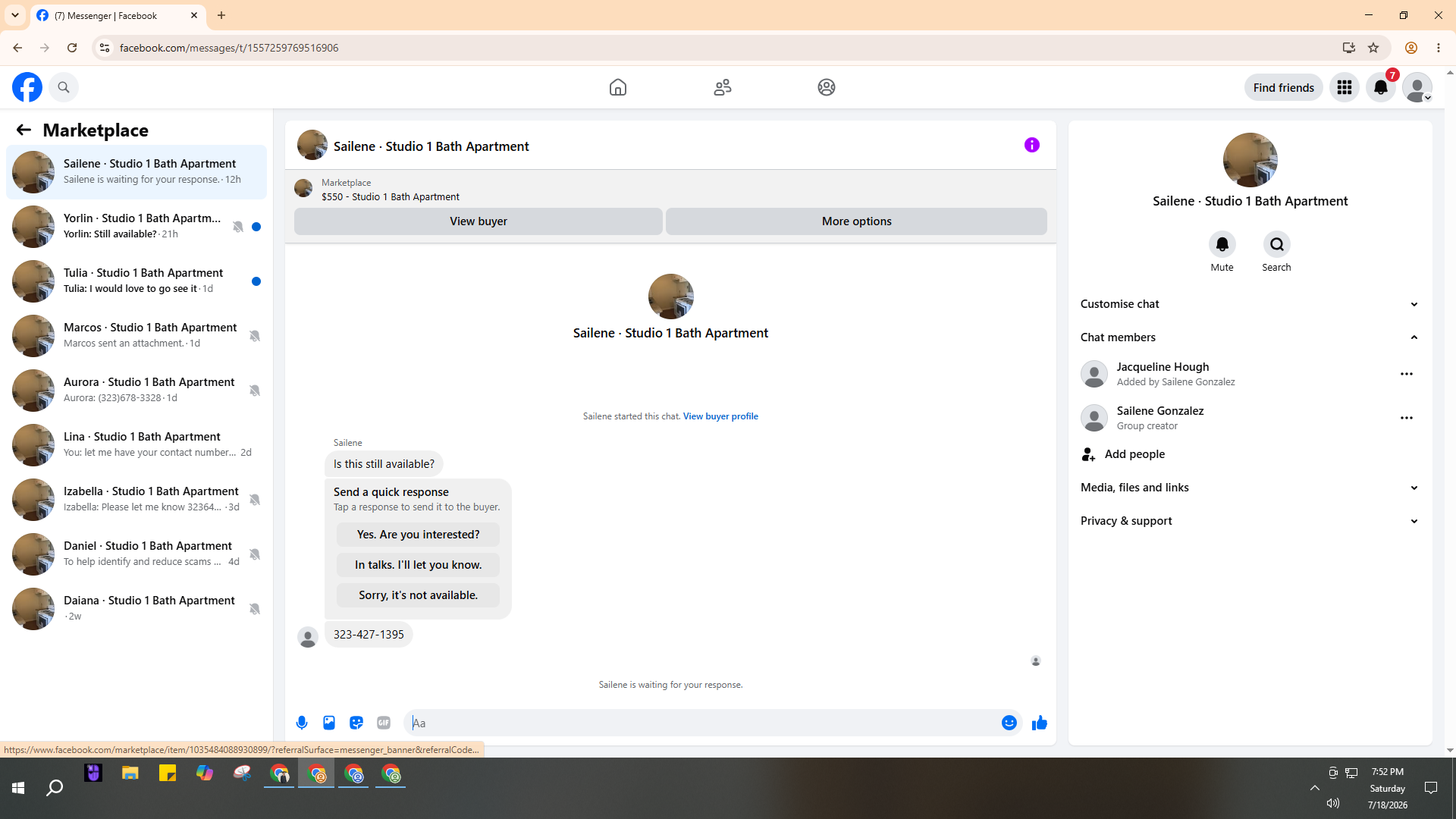Open the emoji picker
This screenshot has height=819, width=1456.
(x=1009, y=723)
